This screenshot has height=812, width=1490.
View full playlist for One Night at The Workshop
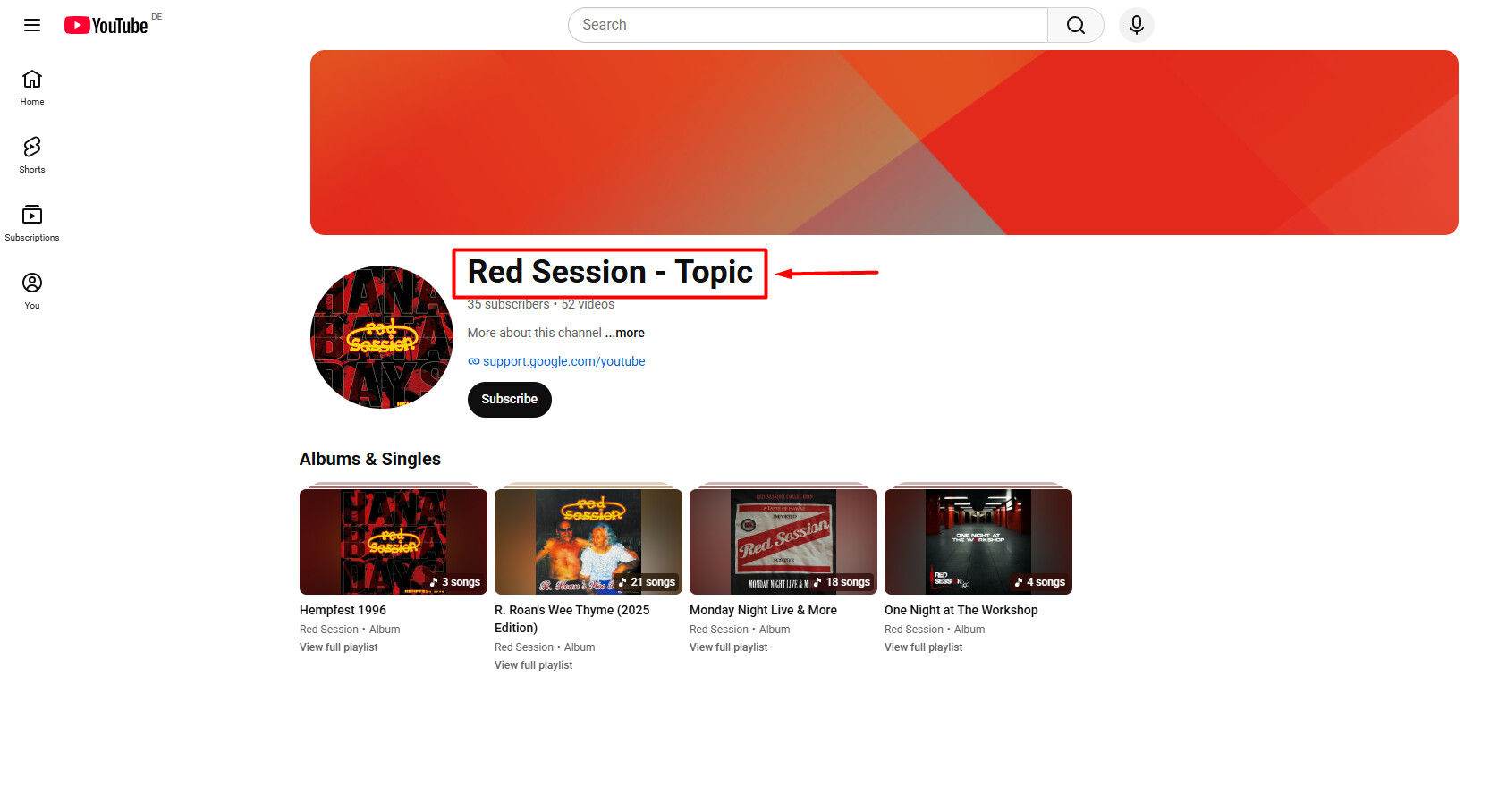(924, 647)
